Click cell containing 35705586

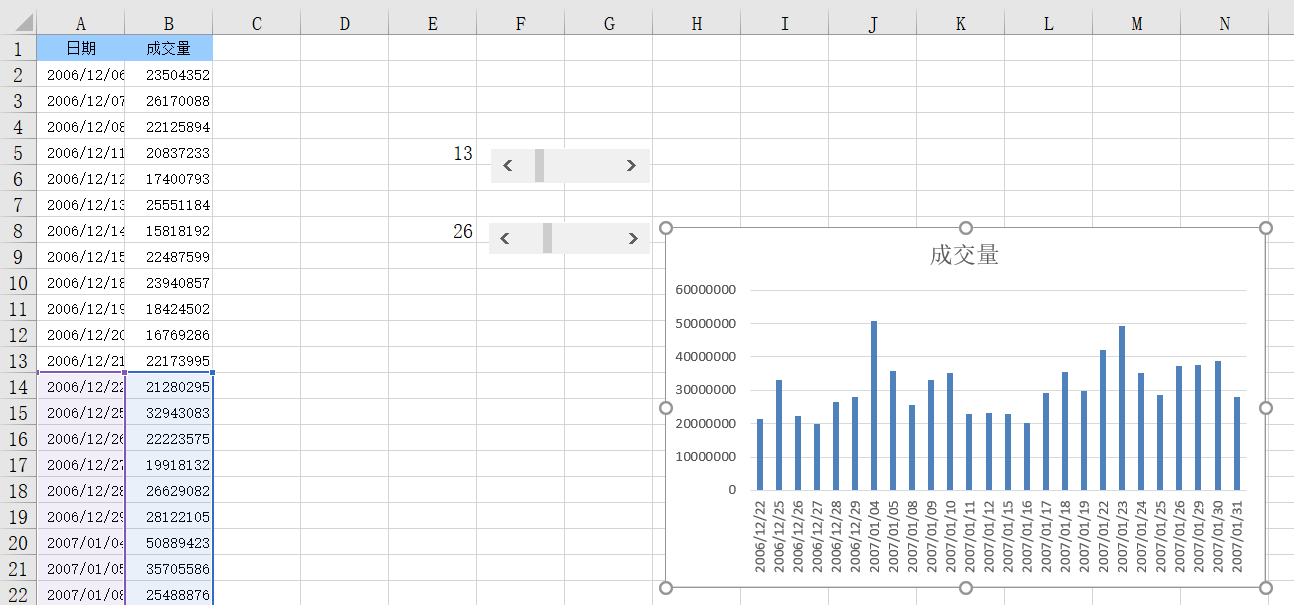tap(169, 568)
